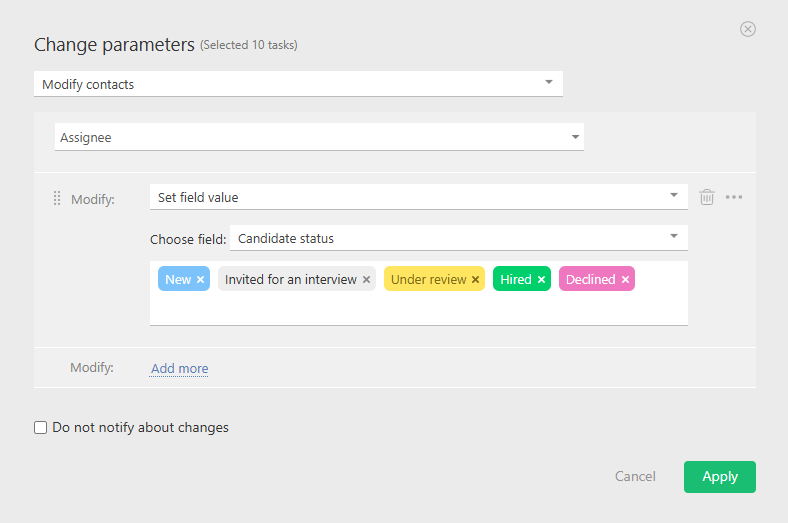788x523 pixels.
Task: Click the Add more link
Action: 180,369
